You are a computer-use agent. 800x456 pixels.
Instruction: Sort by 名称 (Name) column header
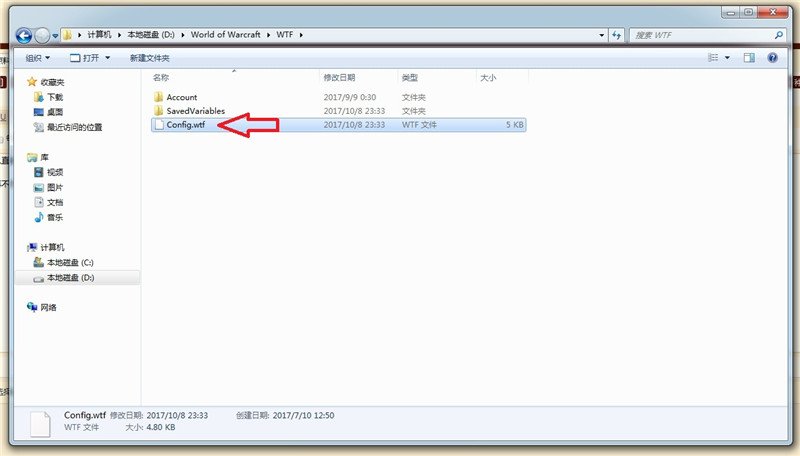161,77
